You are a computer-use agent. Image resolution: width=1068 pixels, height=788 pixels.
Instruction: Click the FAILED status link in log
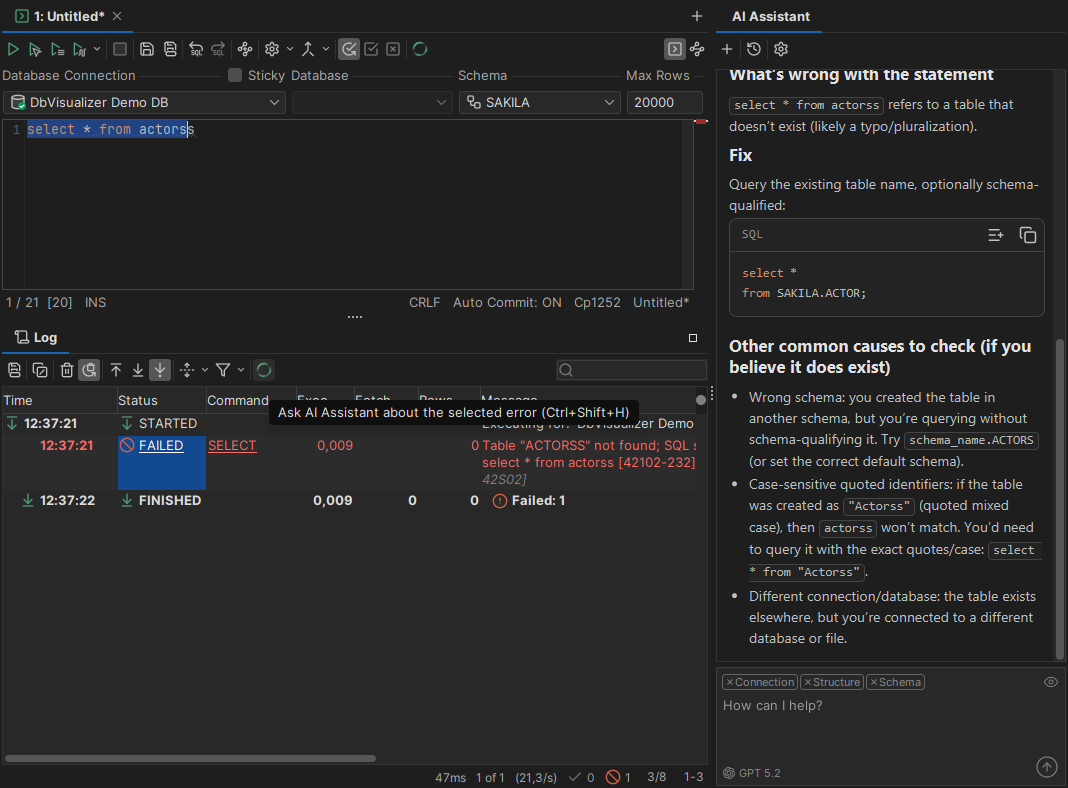160,445
